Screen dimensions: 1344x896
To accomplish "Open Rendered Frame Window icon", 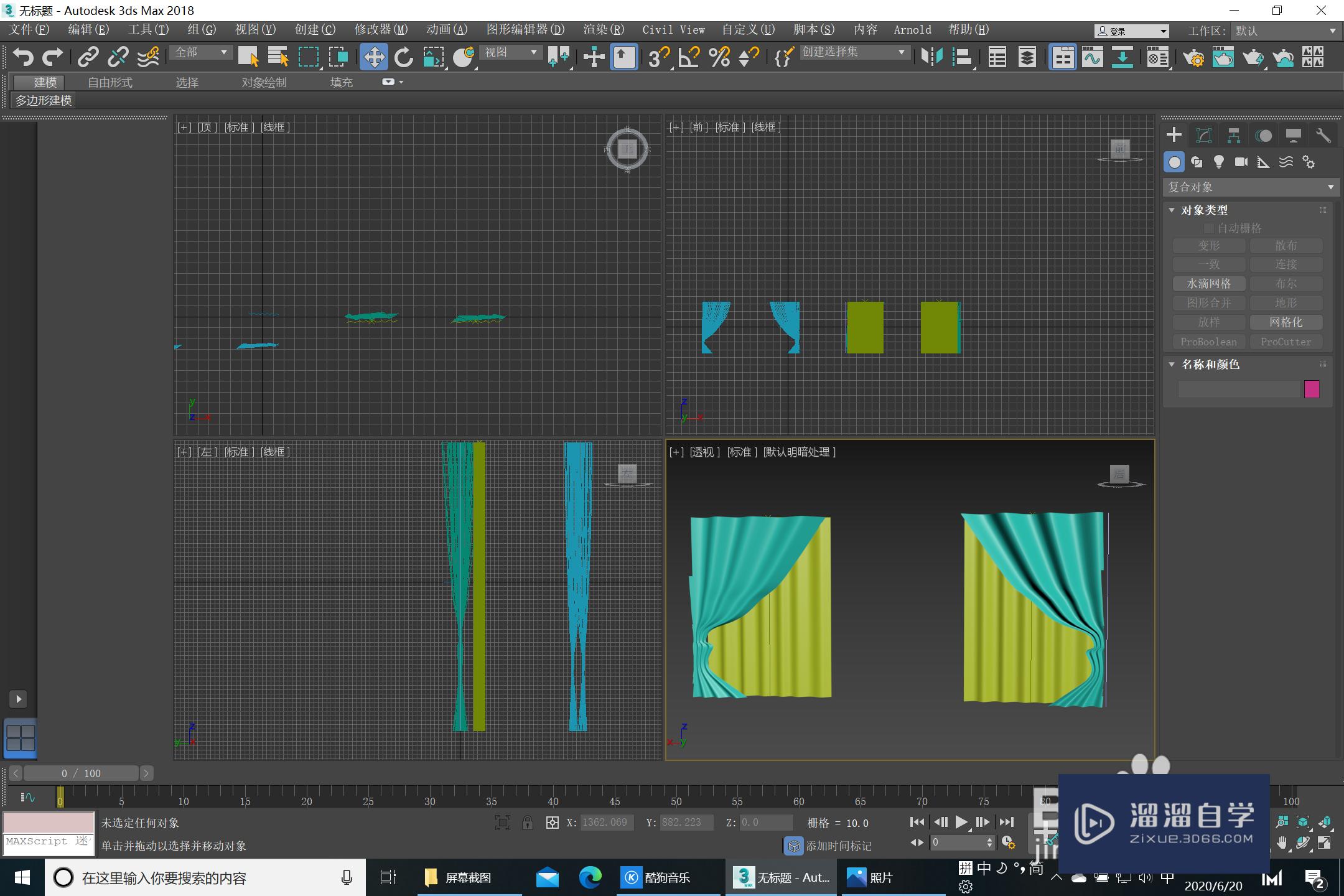I will 1223,57.
